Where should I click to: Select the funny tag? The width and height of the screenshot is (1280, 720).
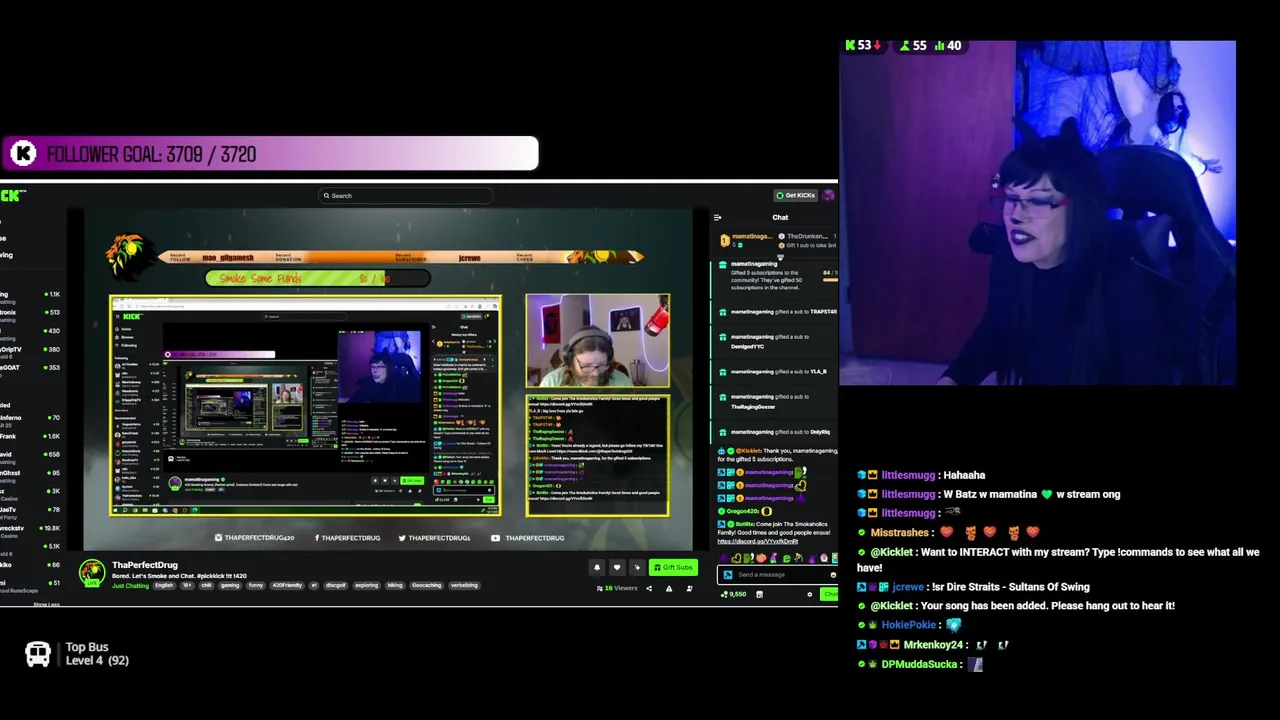(256, 585)
